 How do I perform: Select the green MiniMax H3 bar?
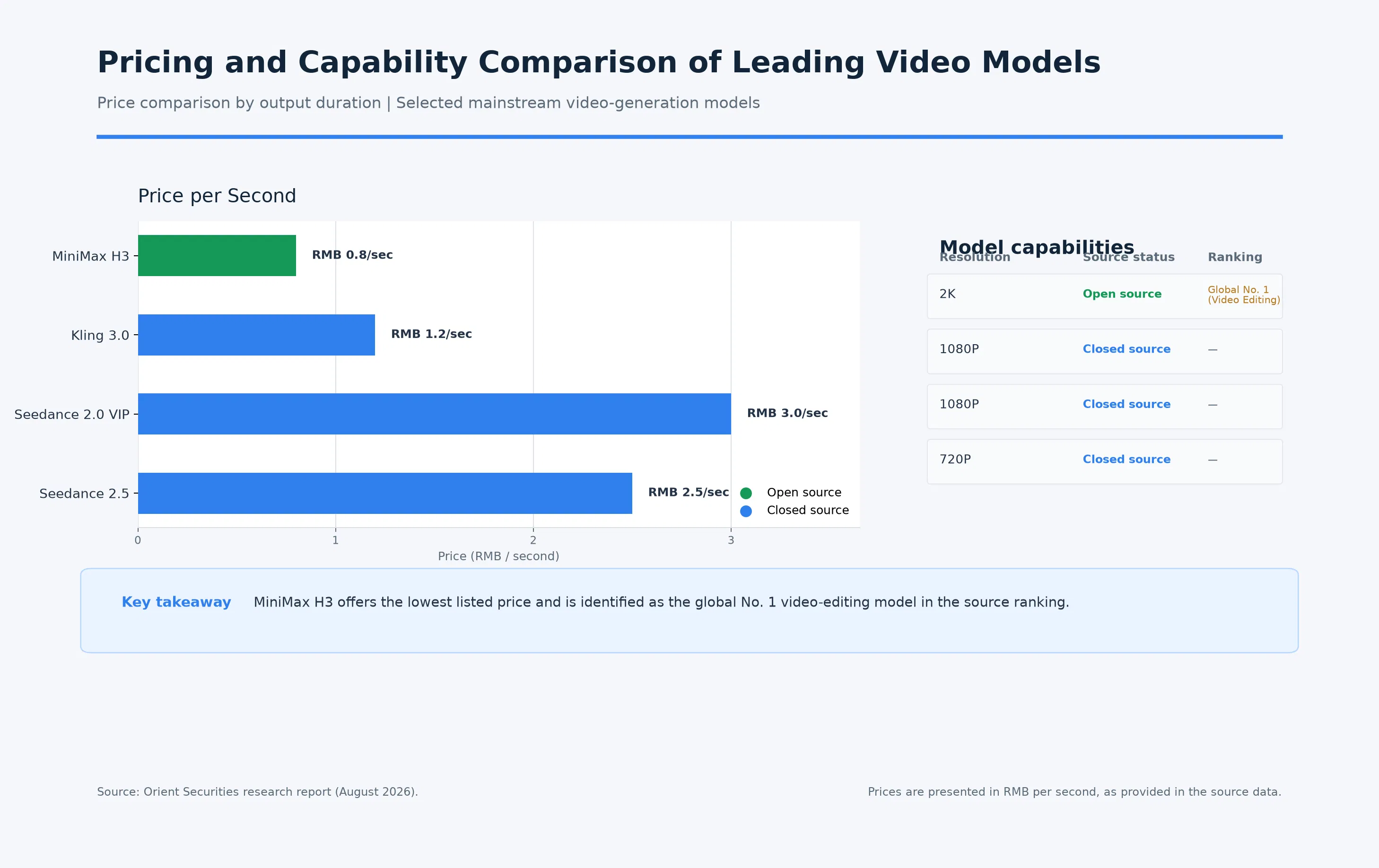point(217,255)
